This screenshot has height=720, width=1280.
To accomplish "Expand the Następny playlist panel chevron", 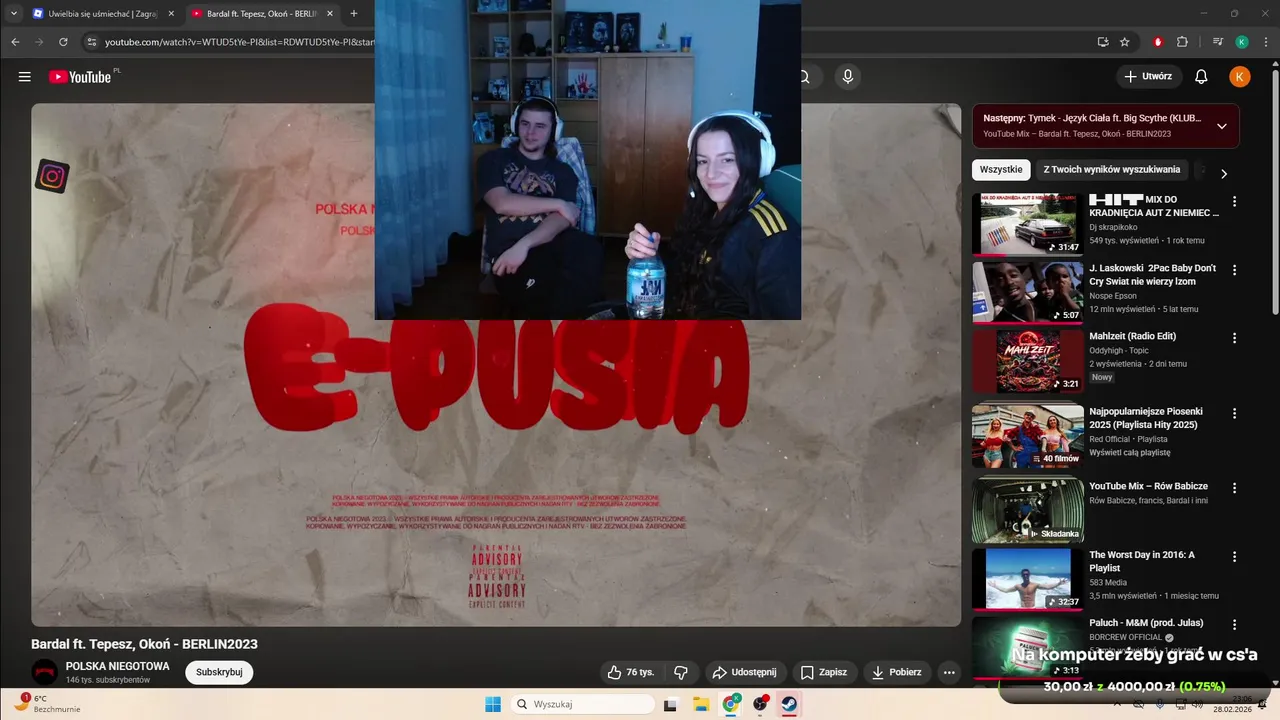I will tap(1221, 126).
